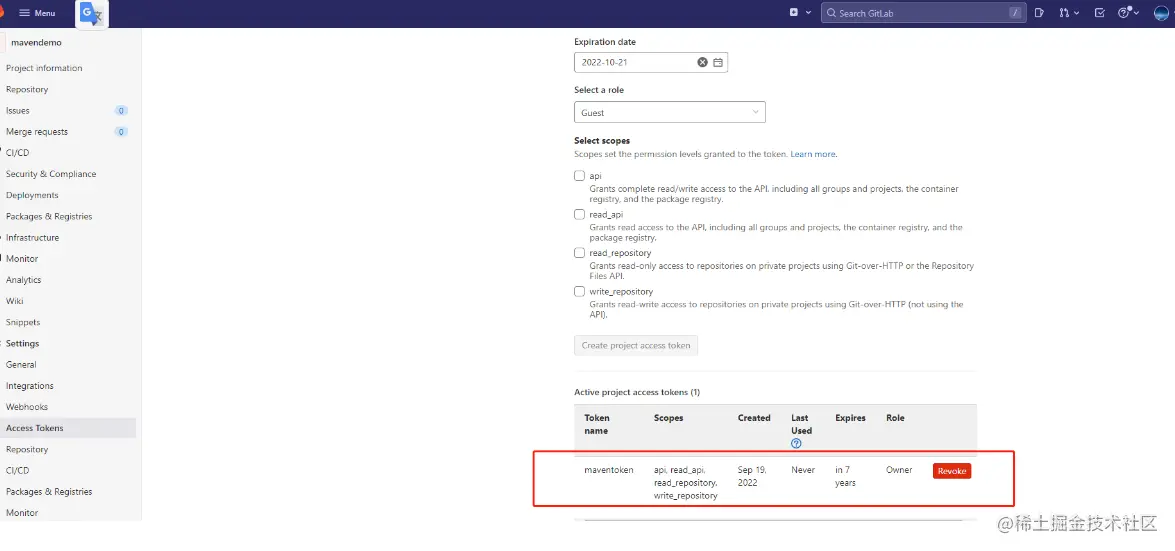The height and width of the screenshot is (551, 1175).
Task: Click the create new plus icon
Action: pos(794,13)
